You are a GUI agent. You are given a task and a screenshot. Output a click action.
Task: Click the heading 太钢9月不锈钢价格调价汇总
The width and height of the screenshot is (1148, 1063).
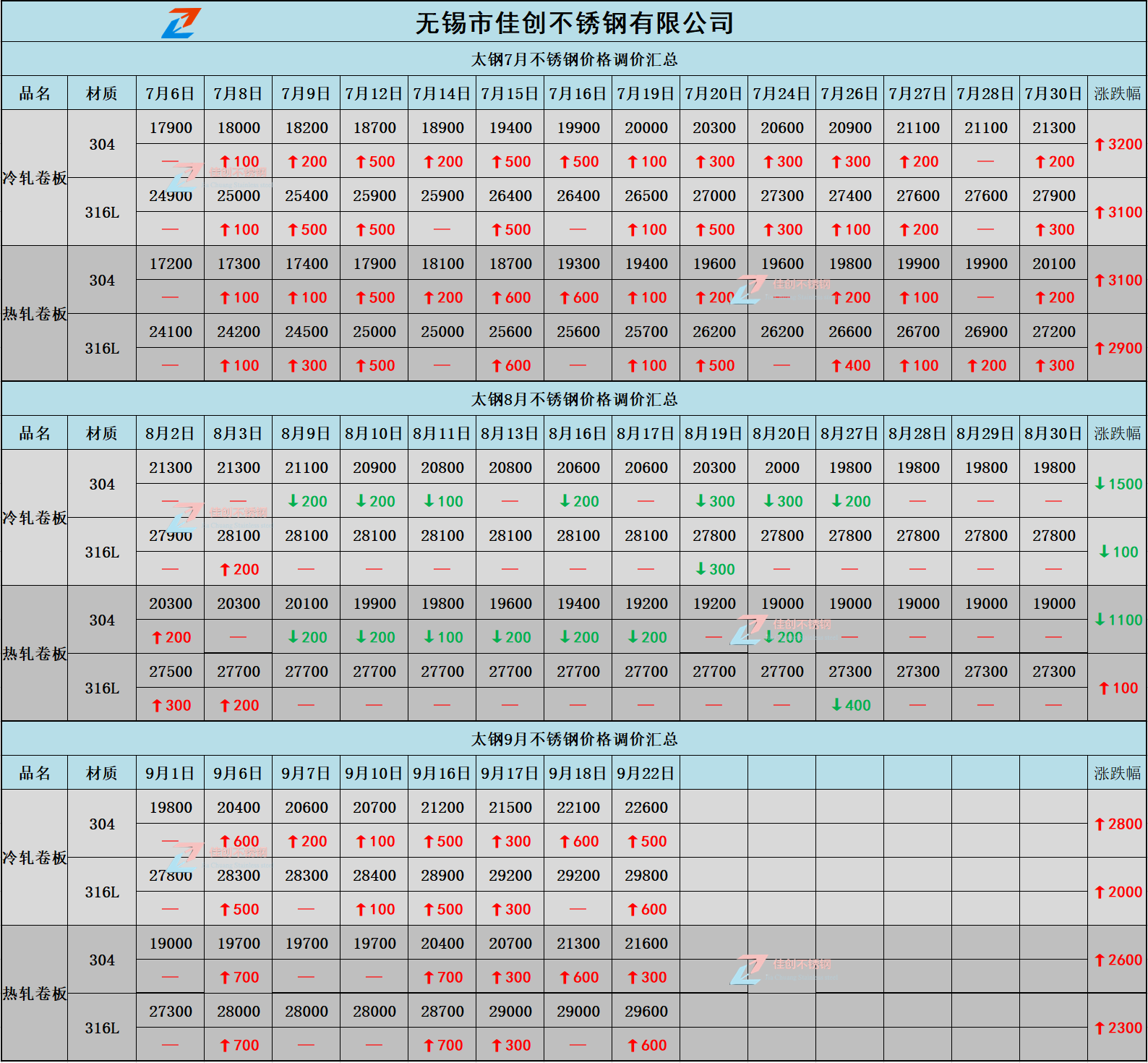pos(575,739)
